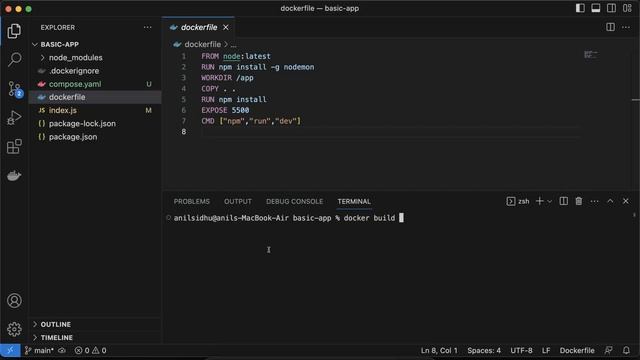Click Ln 8, Col 1 position indicator
This screenshot has height=360, width=640.
(439, 351)
